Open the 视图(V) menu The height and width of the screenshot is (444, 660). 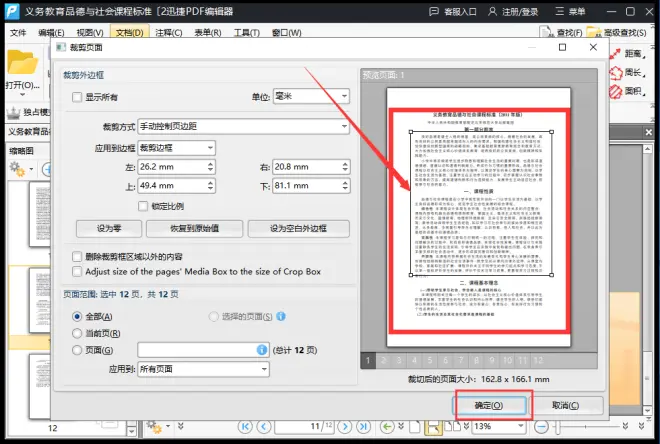point(90,32)
